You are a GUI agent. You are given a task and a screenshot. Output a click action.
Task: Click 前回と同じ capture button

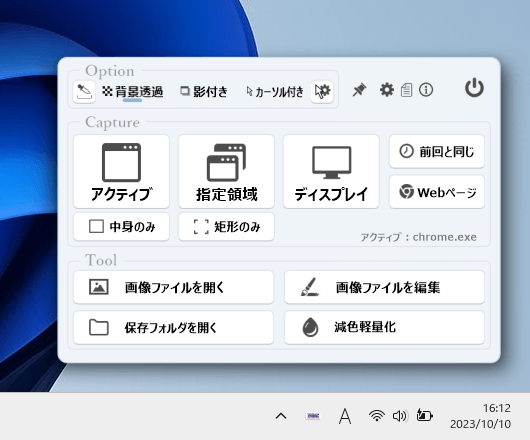point(437,151)
